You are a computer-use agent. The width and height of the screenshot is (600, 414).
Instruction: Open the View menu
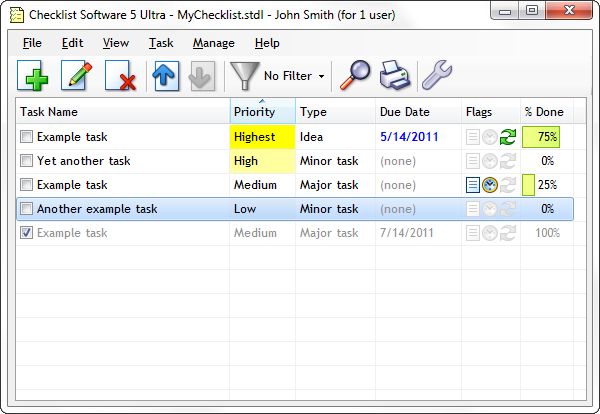[x=116, y=43]
